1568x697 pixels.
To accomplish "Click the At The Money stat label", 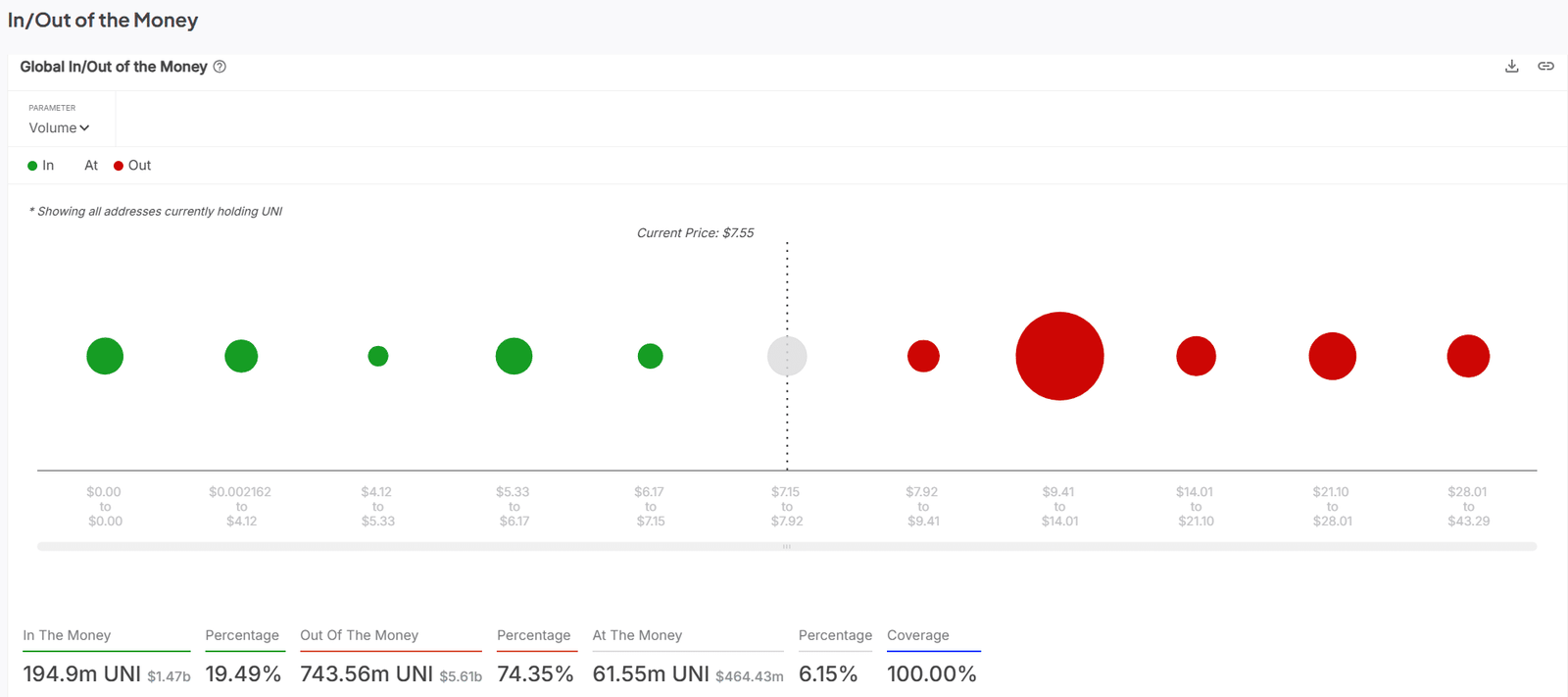I will tap(637, 635).
